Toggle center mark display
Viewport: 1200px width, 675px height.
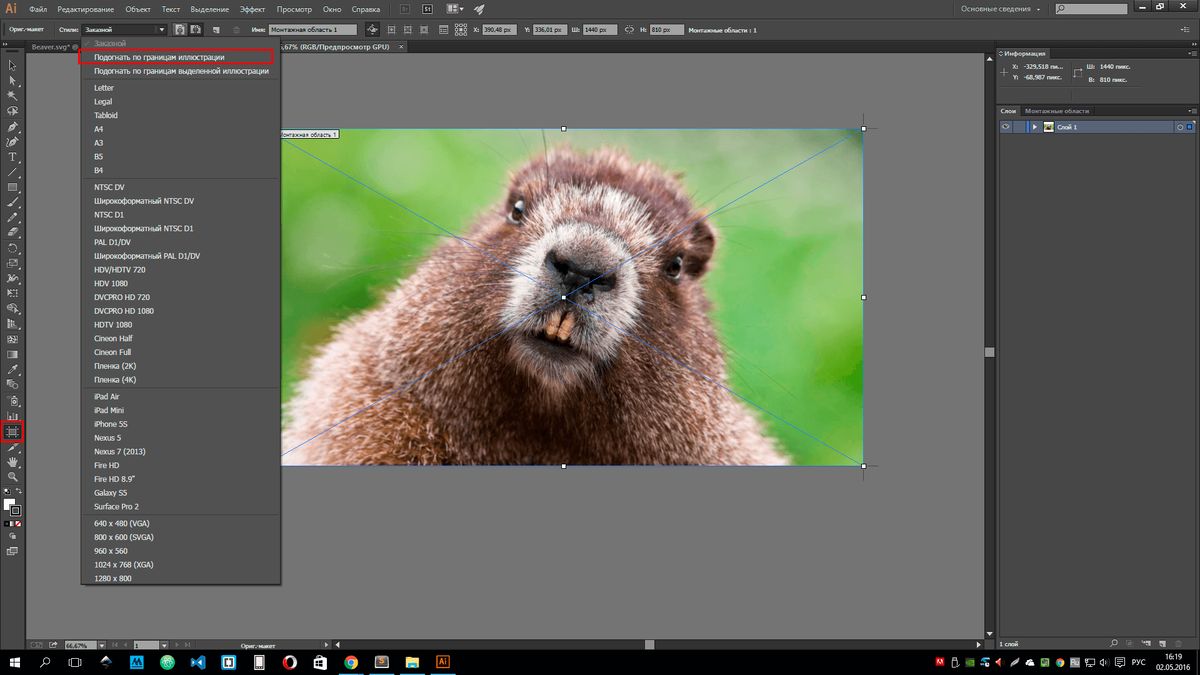pyautogui.click(x=391, y=30)
